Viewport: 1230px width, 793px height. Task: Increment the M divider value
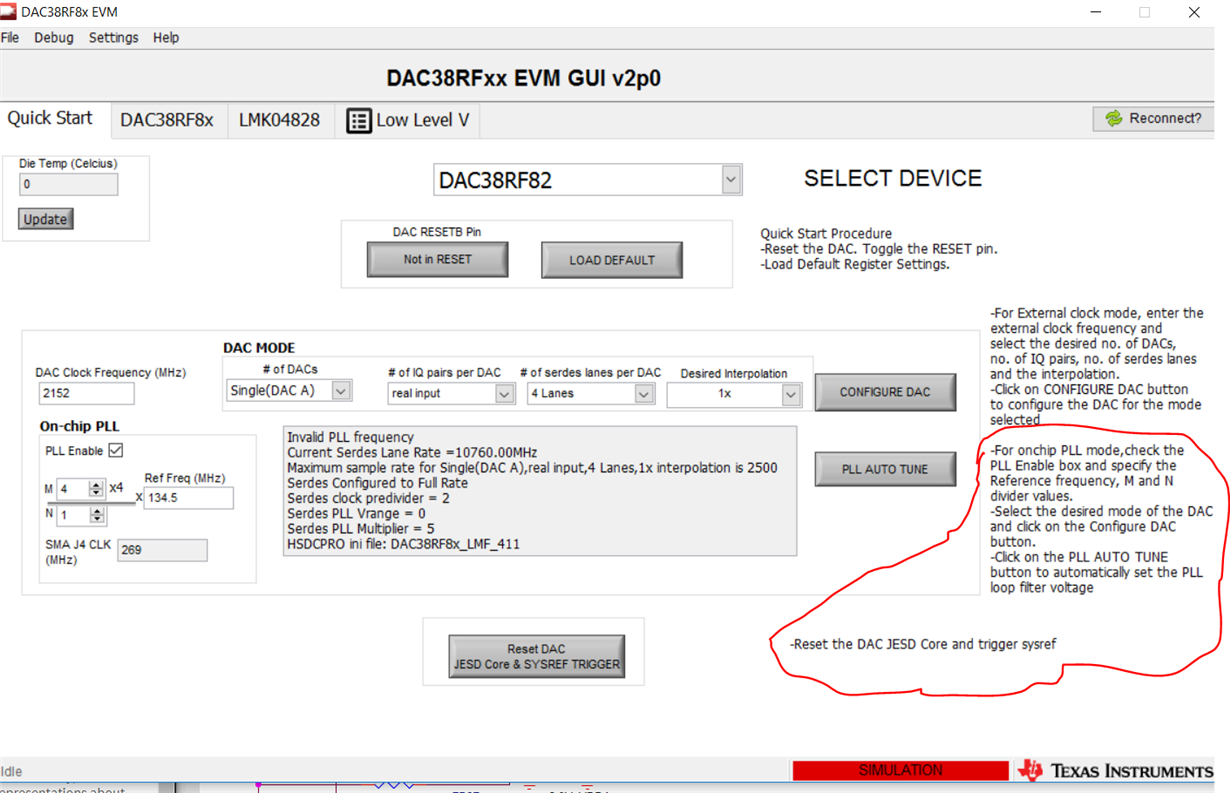(96, 484)
